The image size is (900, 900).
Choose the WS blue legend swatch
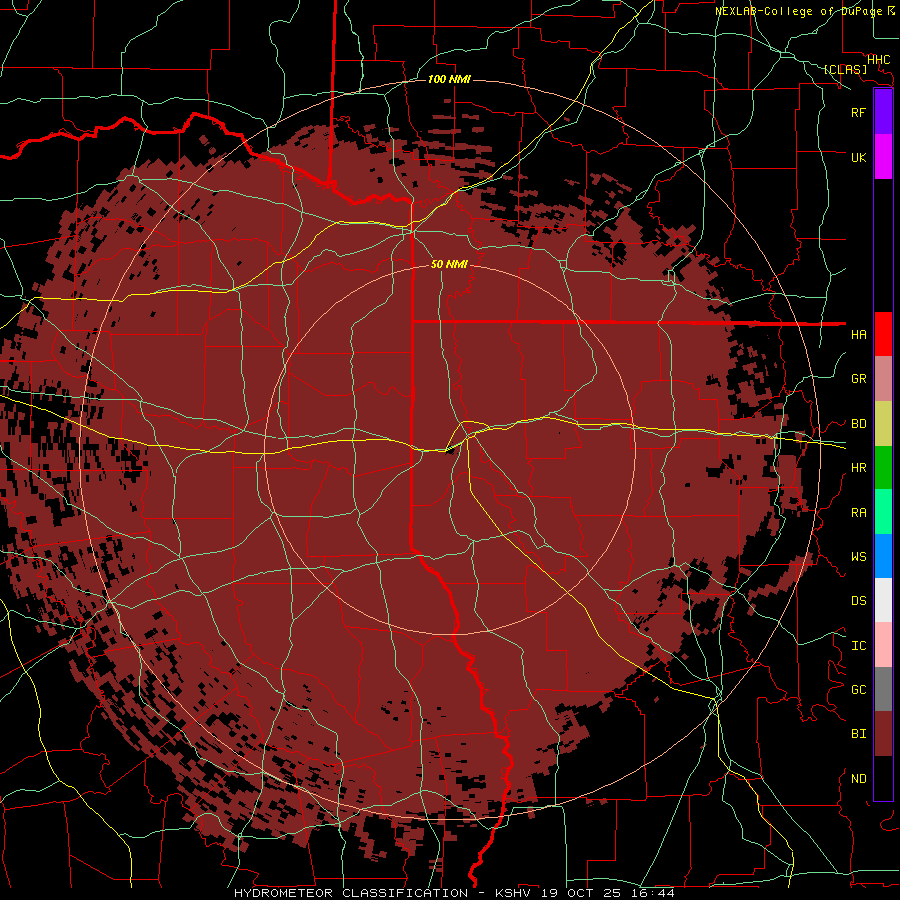coord(883,556)
